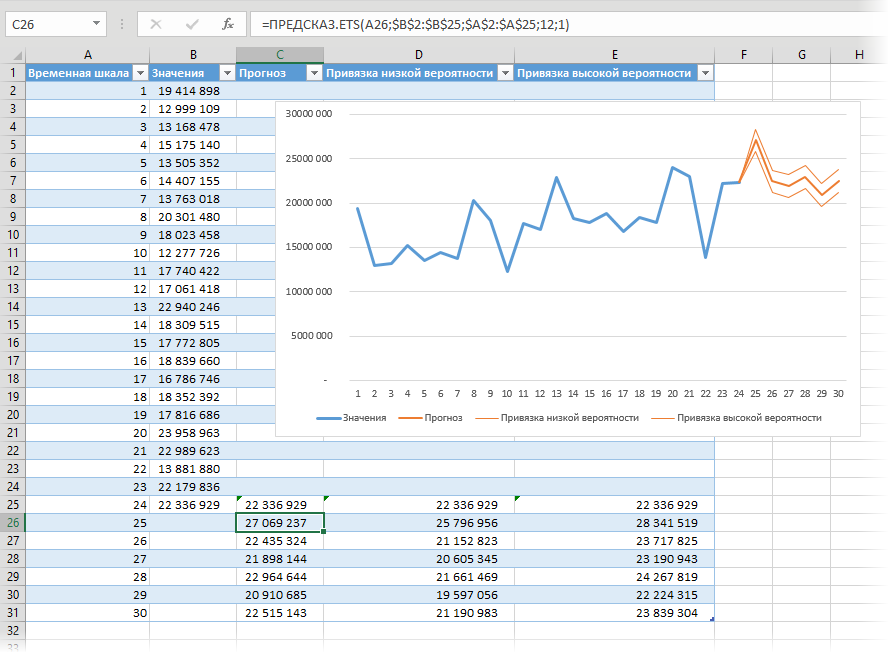Click the Confirm checkmark icon in formula bar
Viewport: 889px width, 653px height.
click(192, 24)
